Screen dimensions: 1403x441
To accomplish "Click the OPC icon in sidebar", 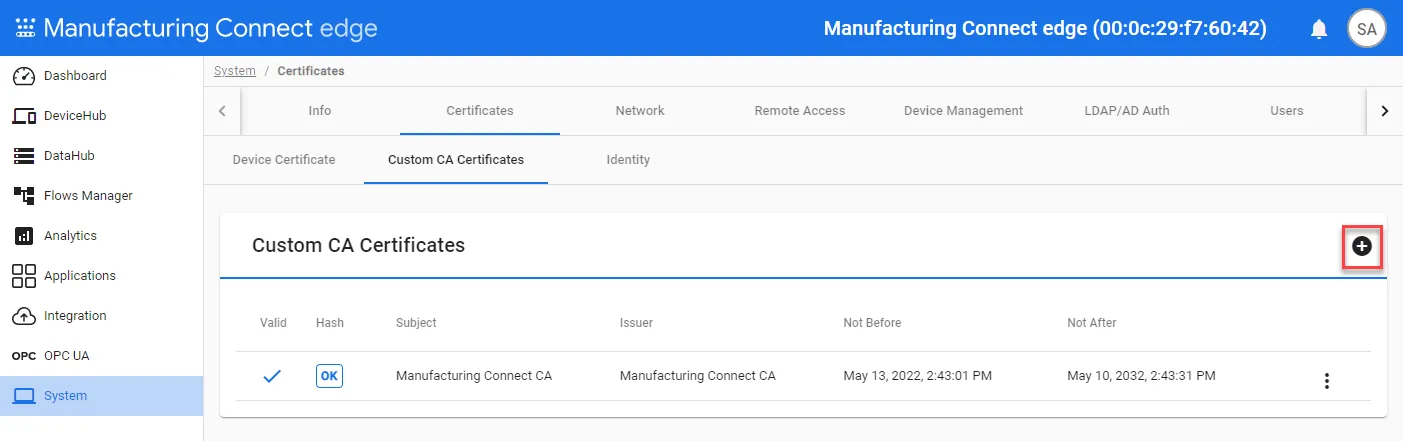I will 24,356.
